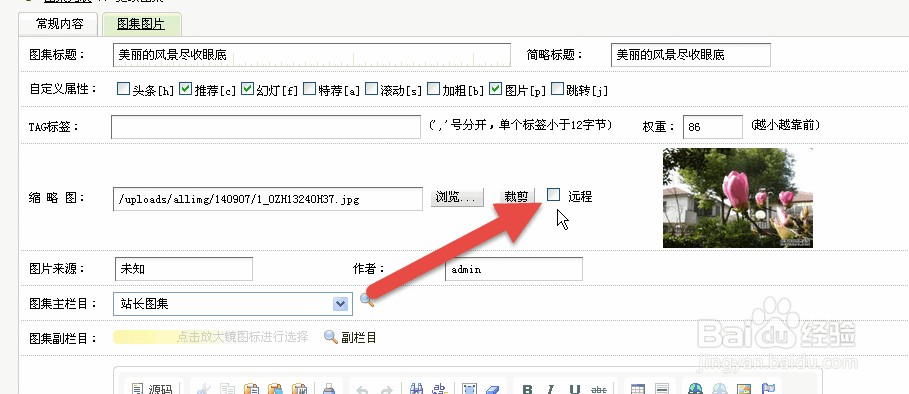Enable the 加粗[b] attribute checkbox

point(434,89)
